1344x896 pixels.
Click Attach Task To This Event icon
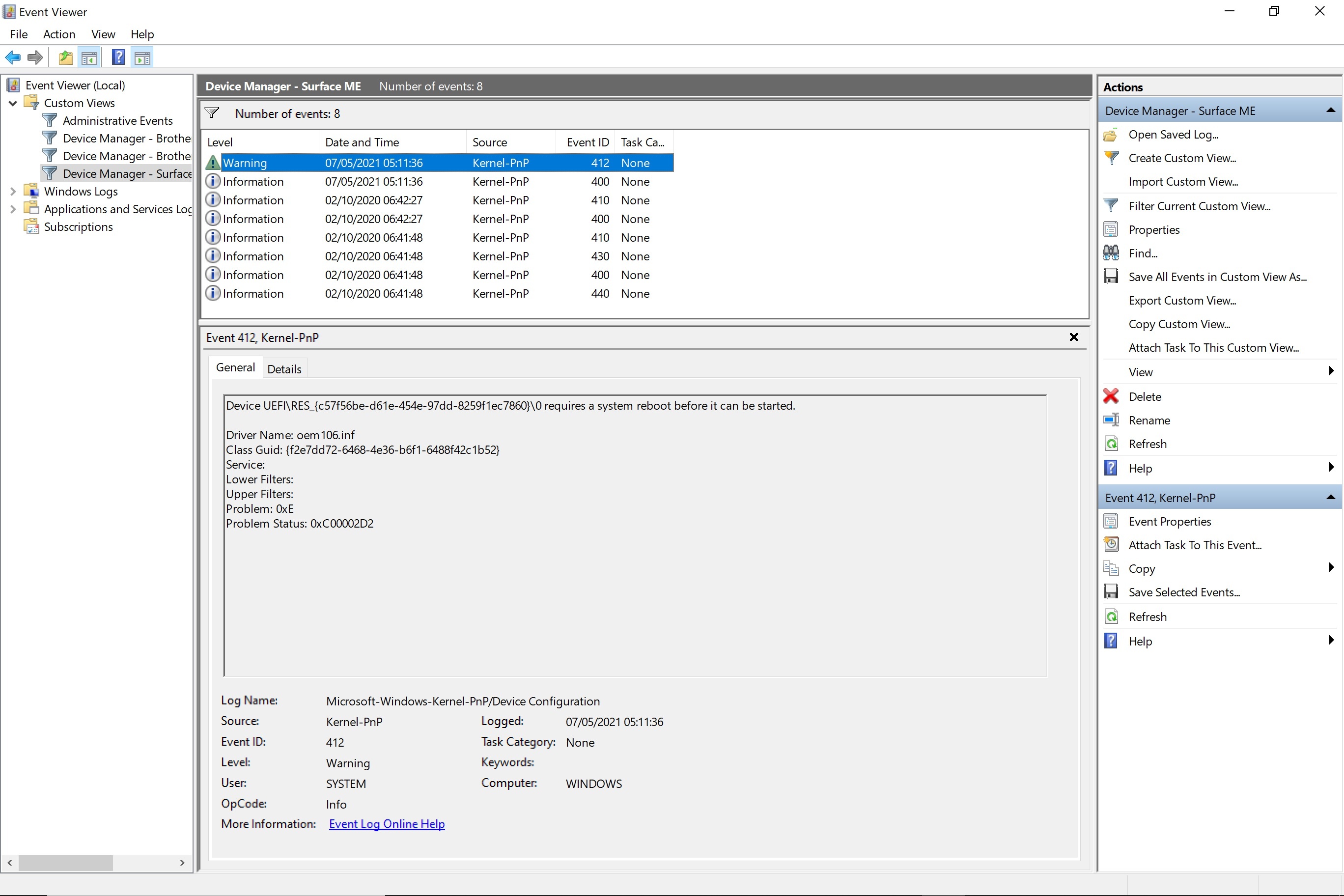[x=1111, y=545]
